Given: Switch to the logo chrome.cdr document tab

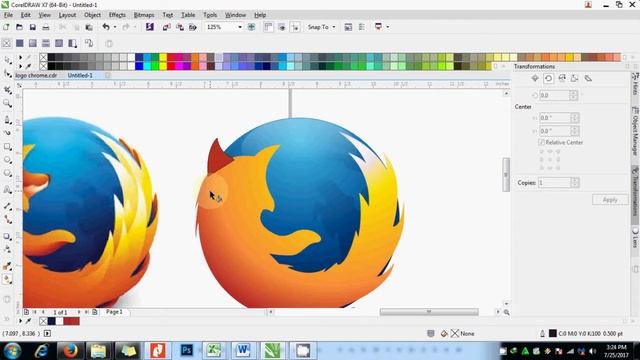Looking at the screenshot, I should (x=36, y=76).
